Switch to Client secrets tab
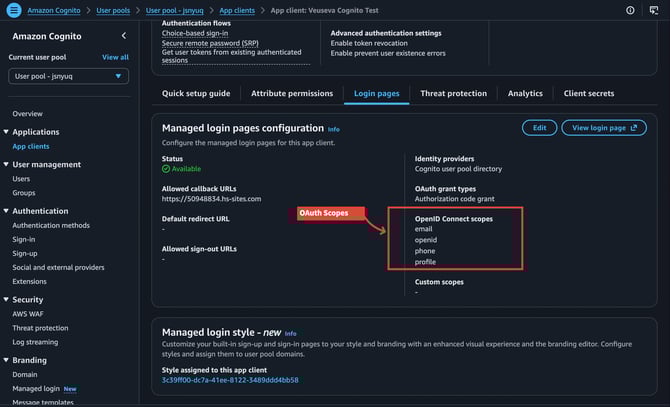The width and height of the screenshot is (670, 407). [589, 94]
